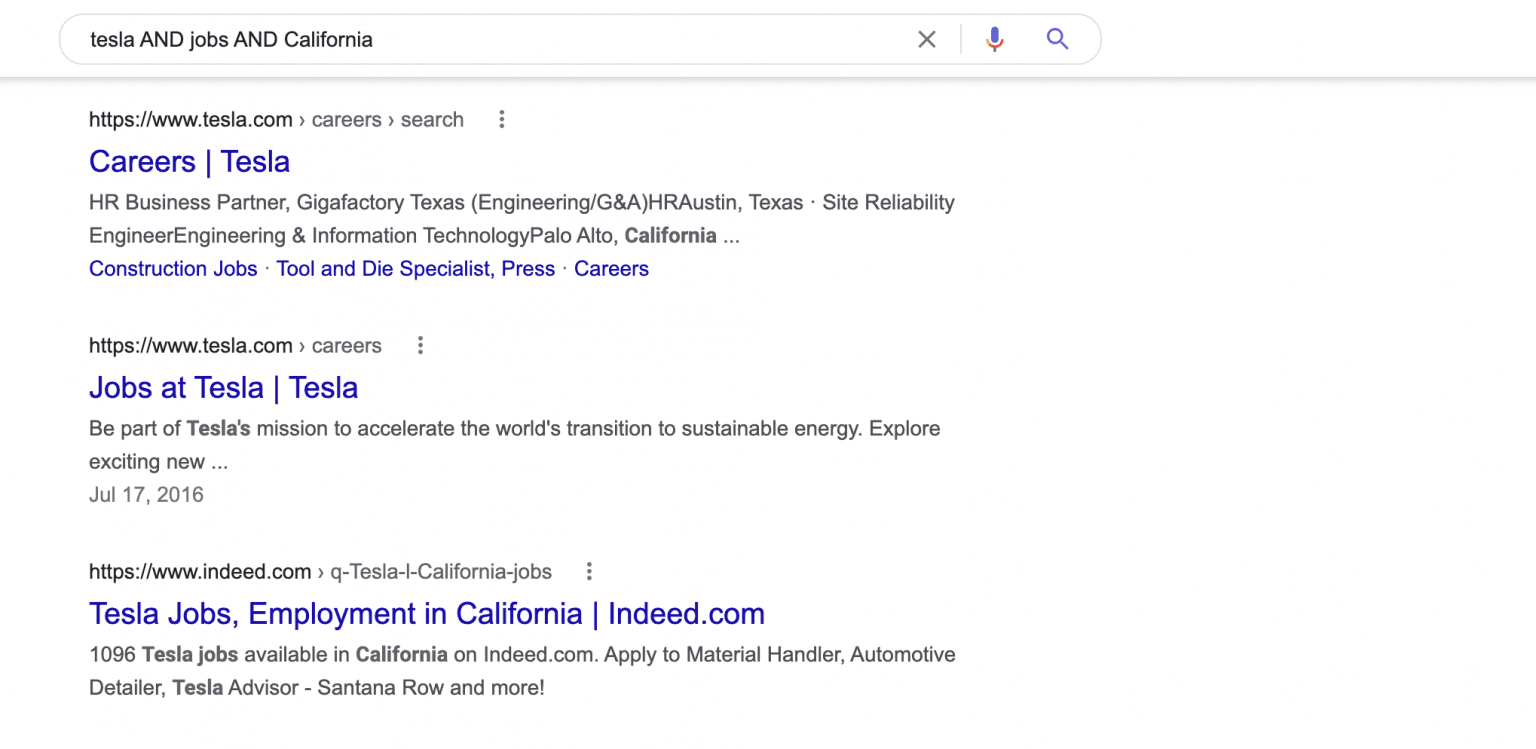The image size is (1536, 749).
Task: Open the three-dot menu beside Careers | Tesla result
Action: click(501, 118)
